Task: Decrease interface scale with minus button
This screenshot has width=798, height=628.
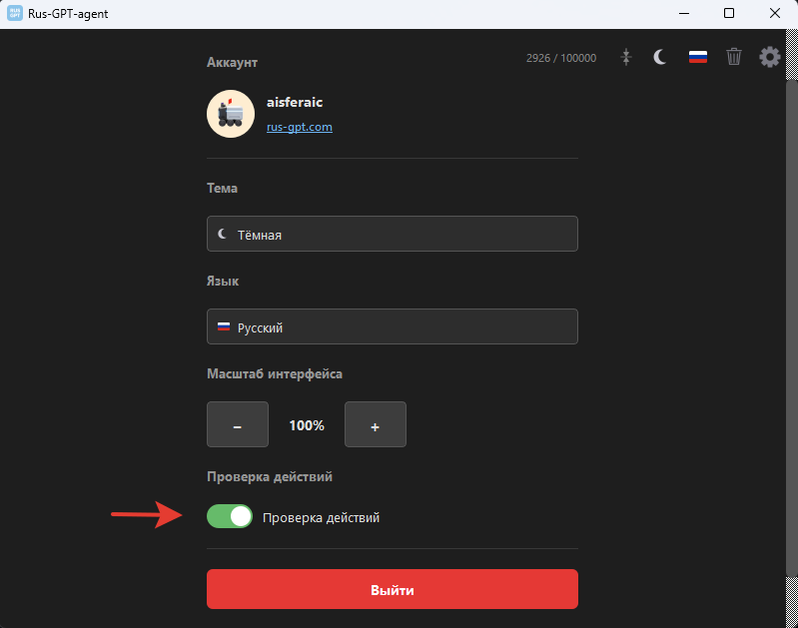Action: point(237,425)
